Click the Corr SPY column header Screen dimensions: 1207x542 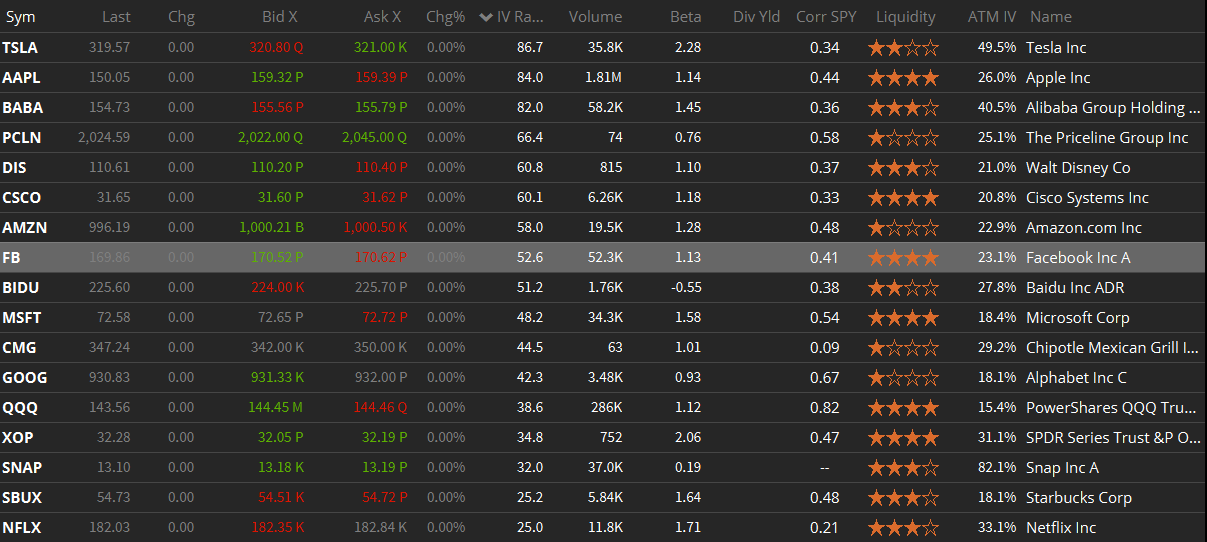click(826, 17)
